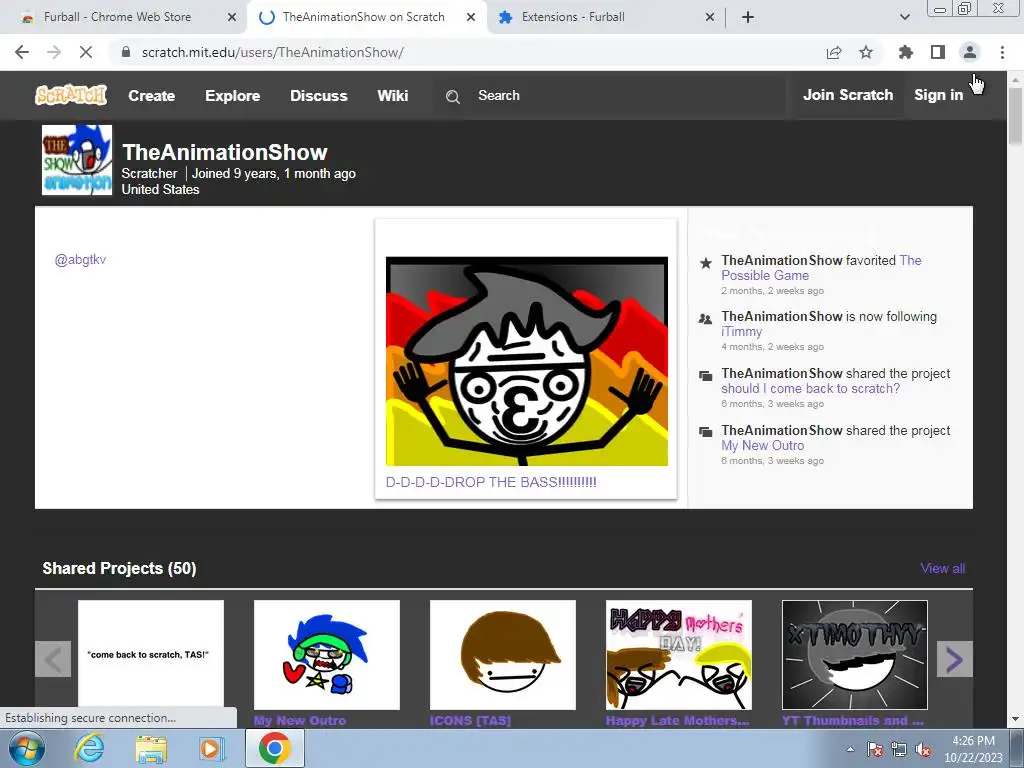Image resolution: width=1024 pixels, height=768 pixels.
Task: Show next shared projects with right arrow
Action: click(955, 659)
